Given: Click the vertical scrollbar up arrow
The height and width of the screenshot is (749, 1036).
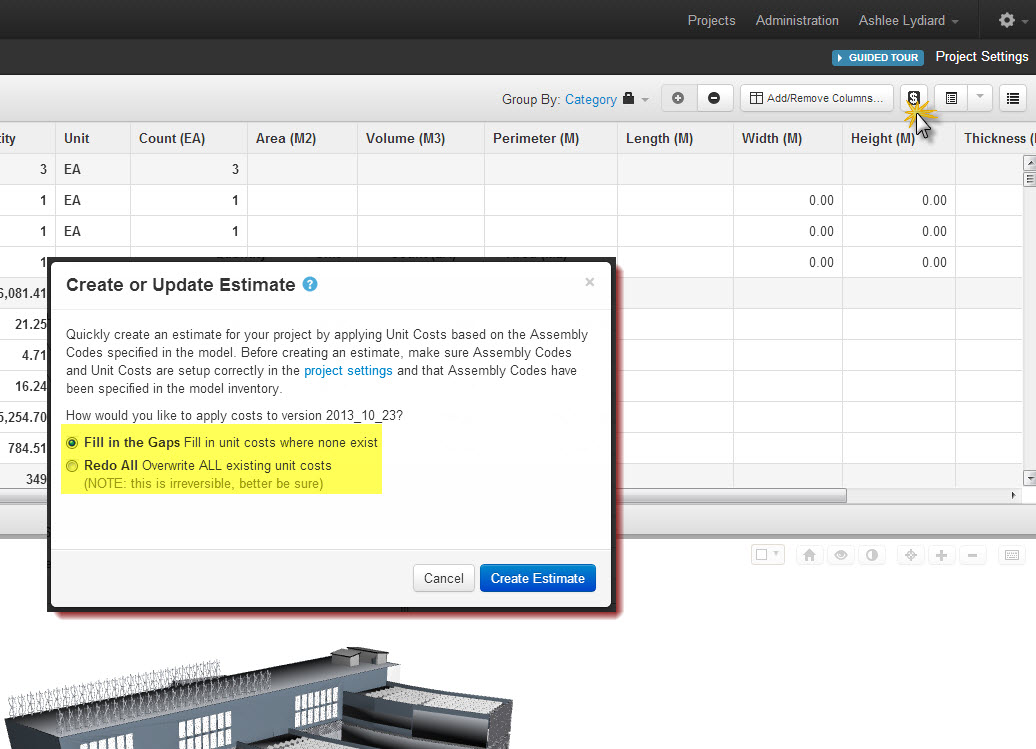Looking at the screenshot, I should (1029, 162).
